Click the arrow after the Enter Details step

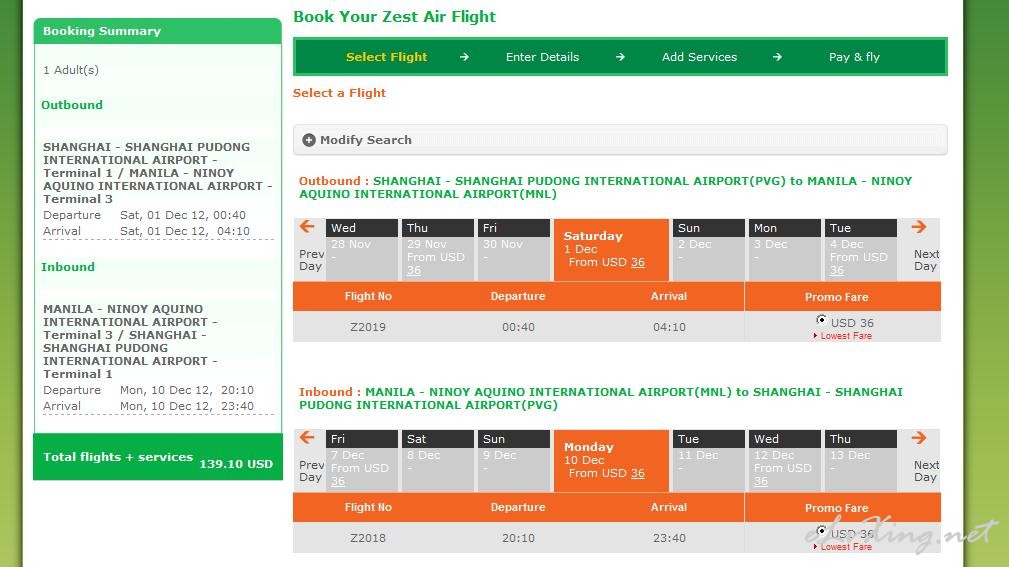pos(620,57)
